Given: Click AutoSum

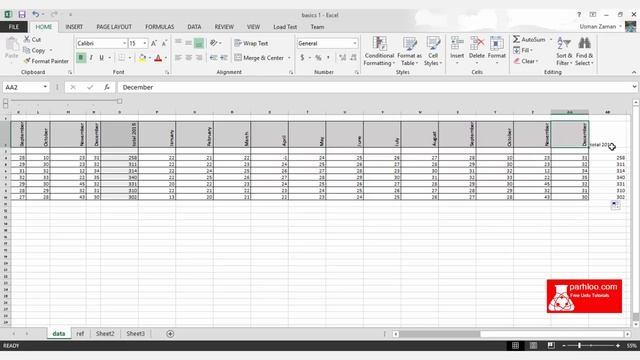Looking at the screenshot, I should click(529, 40).
